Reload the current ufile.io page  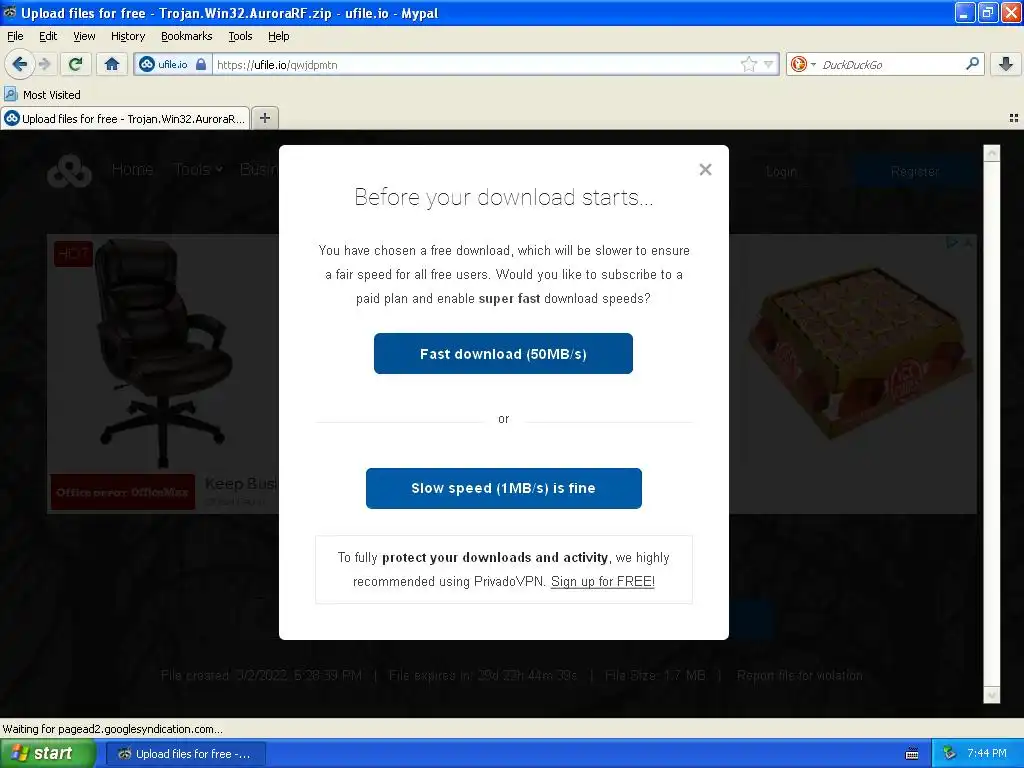click(75, 64)
